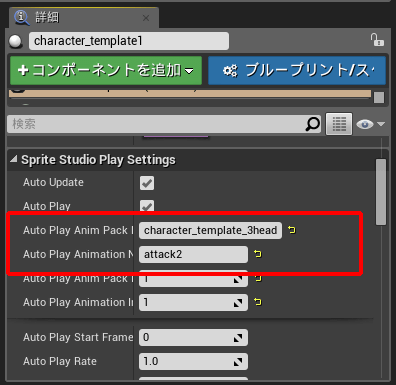Viewport: 396px width, 385px height.
Task: Click the Blueprint/Script button
Action: [297, 70]
